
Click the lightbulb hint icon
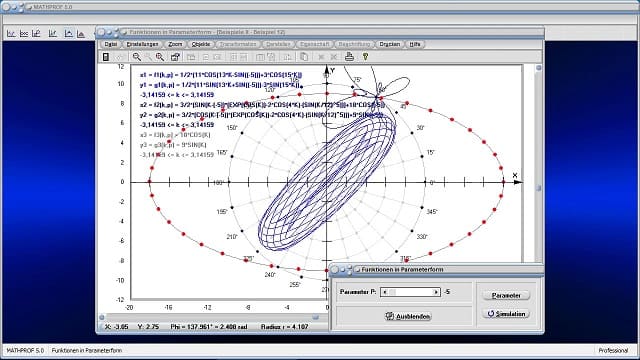[365, 57]
